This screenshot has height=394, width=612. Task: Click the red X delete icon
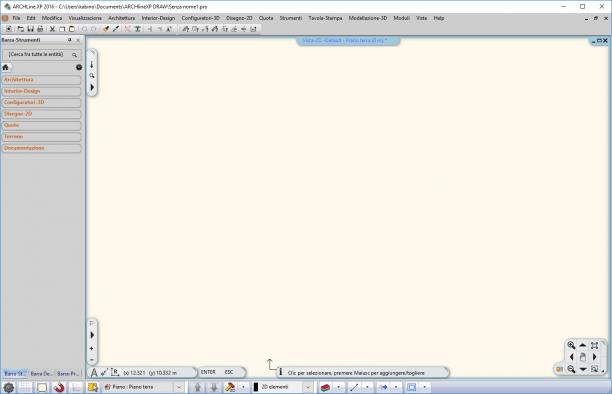(128, 29)
